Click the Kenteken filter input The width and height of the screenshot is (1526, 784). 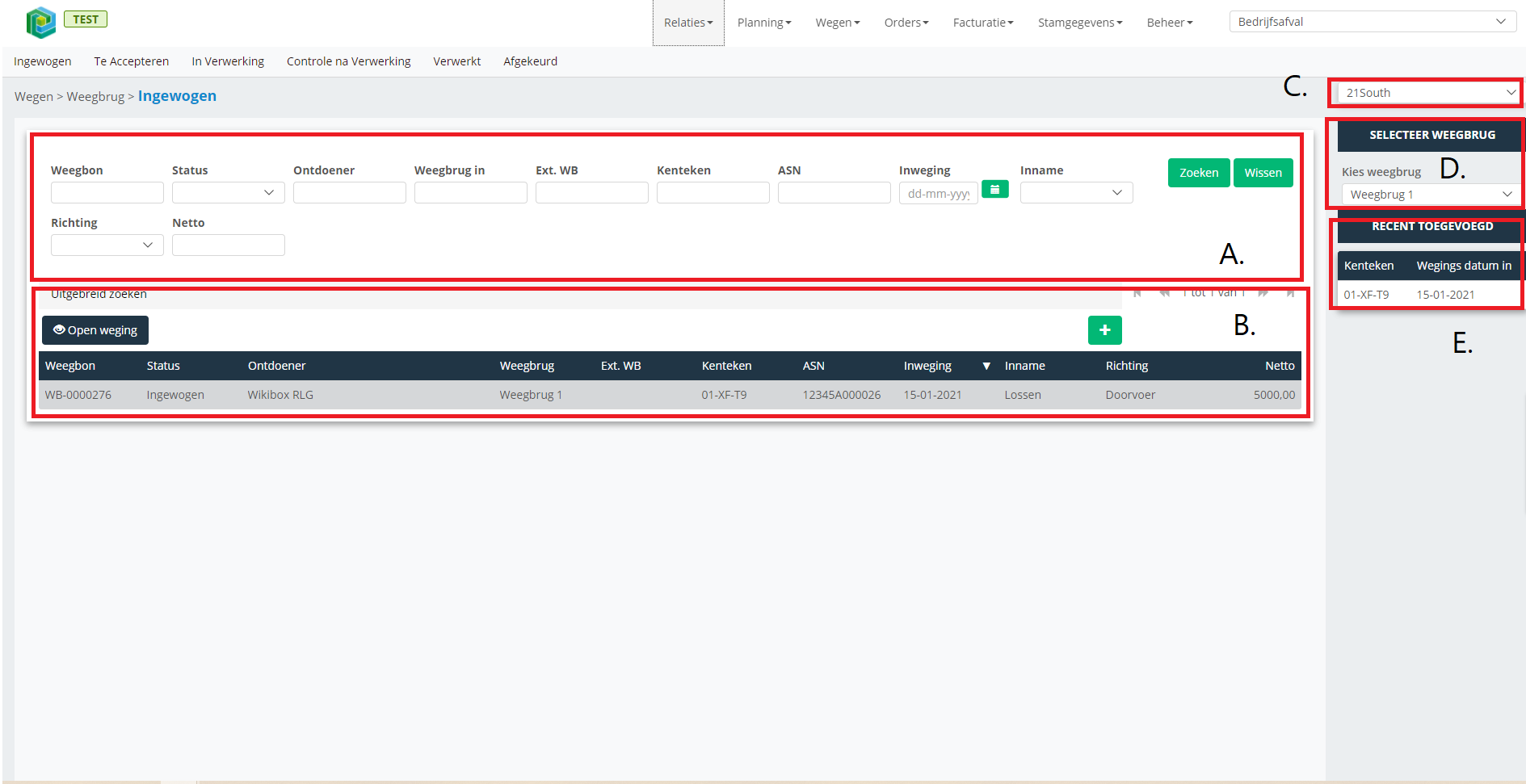(x=713, y=192)
